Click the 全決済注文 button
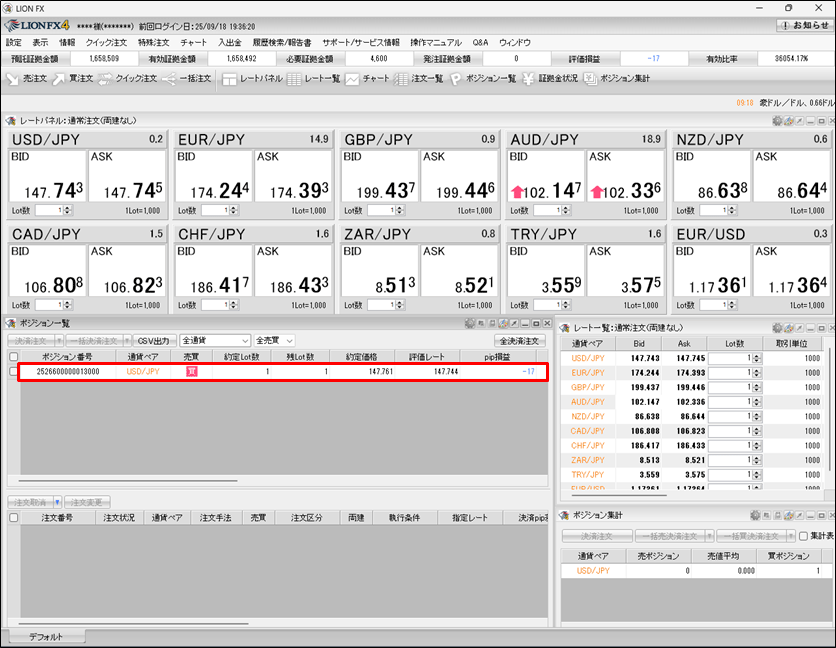The image size is (836, 648). (519, 341)
